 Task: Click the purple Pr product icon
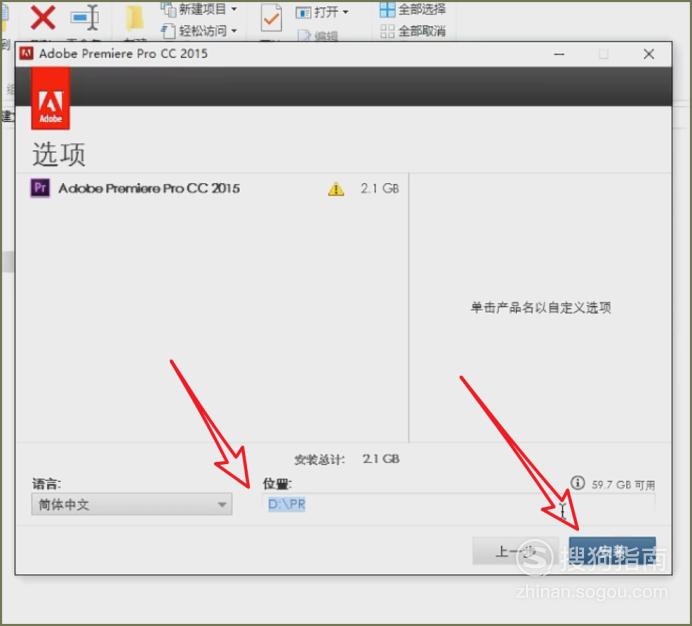pyautogui.click(x=40, y=188)
